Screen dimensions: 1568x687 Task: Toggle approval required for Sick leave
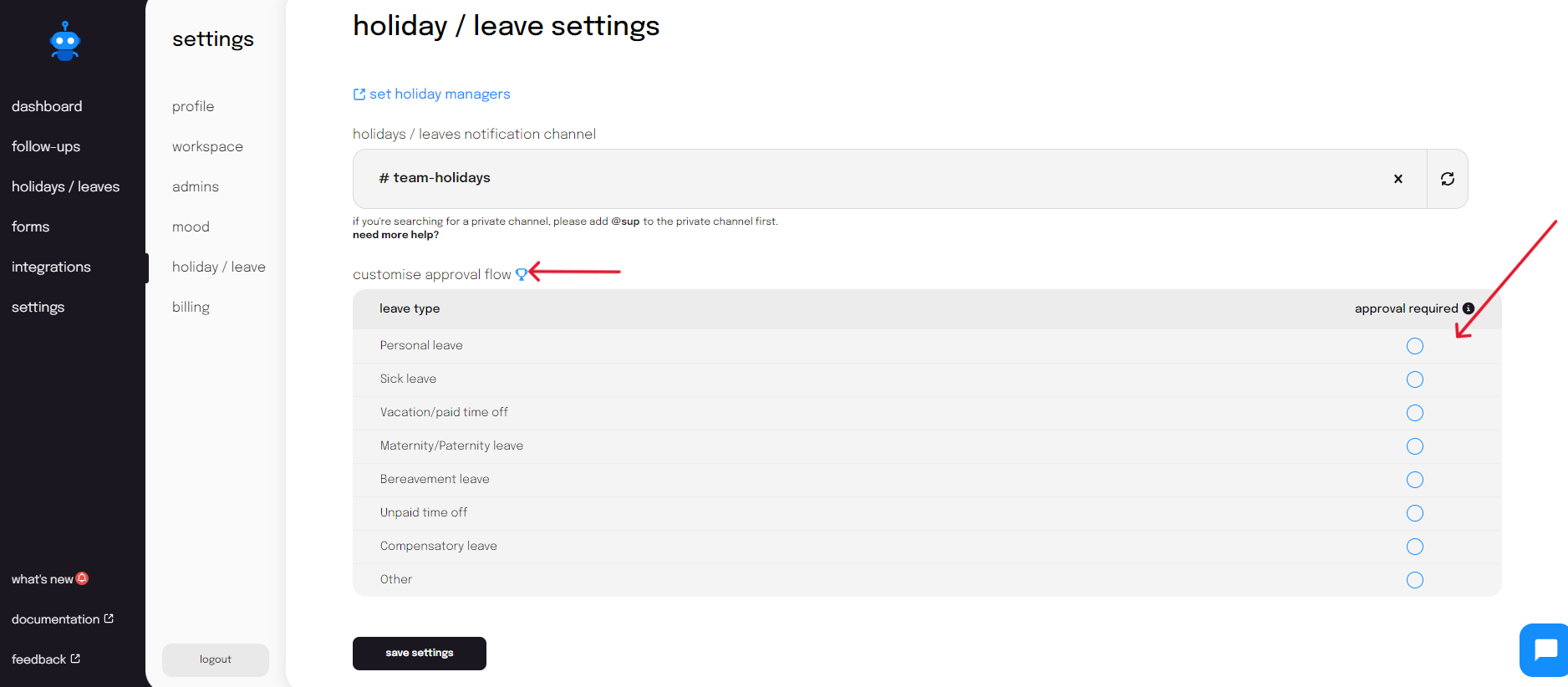pyautogui.click(x=1415, y=379)
